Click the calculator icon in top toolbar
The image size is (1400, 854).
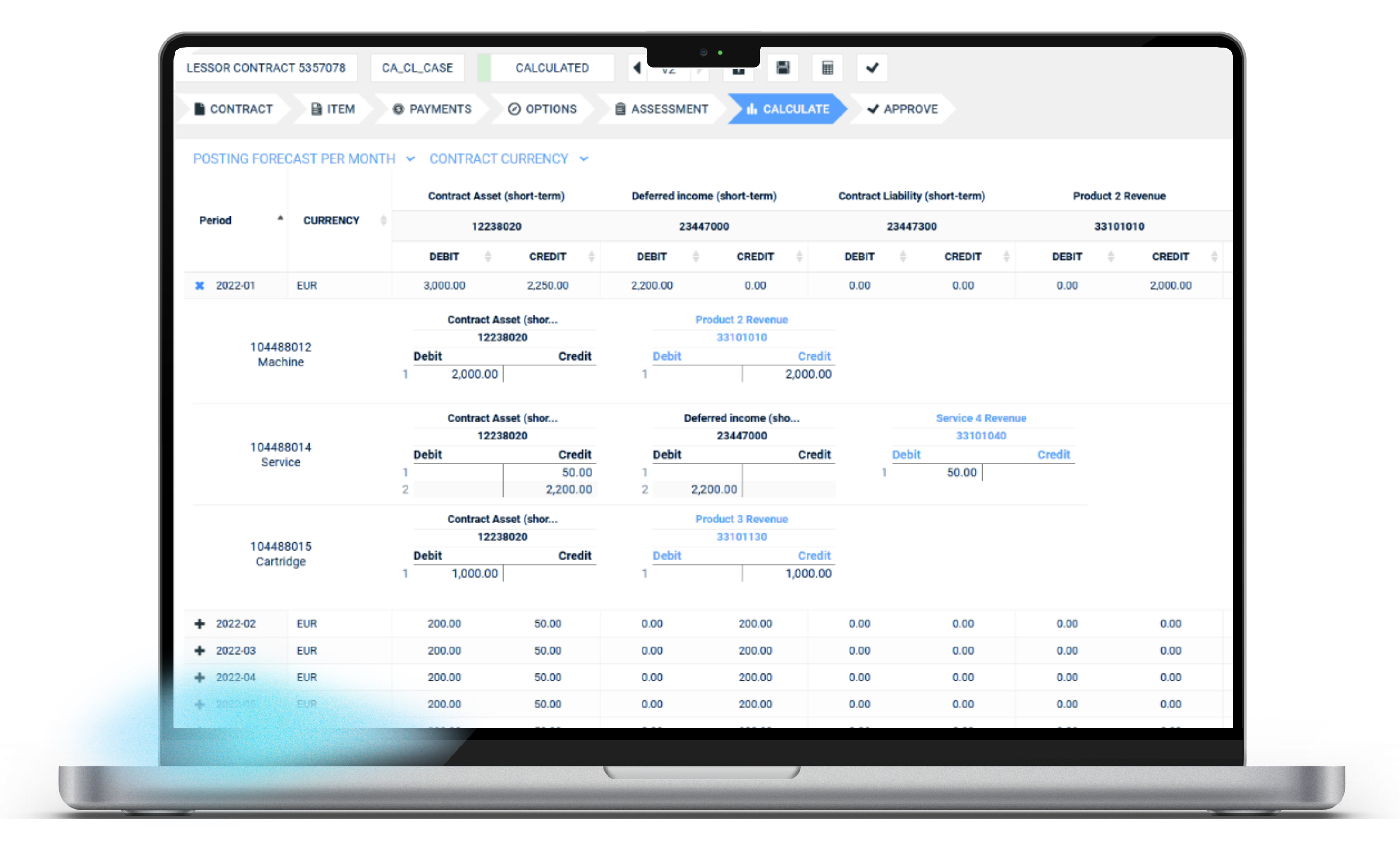[827, 67]
